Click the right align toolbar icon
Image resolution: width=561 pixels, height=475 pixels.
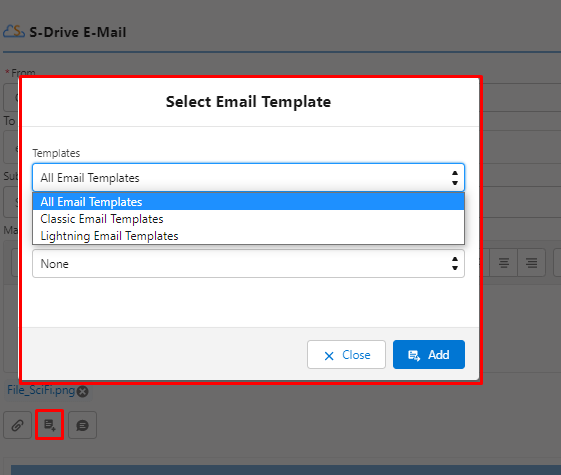click(x=531, y=263)
